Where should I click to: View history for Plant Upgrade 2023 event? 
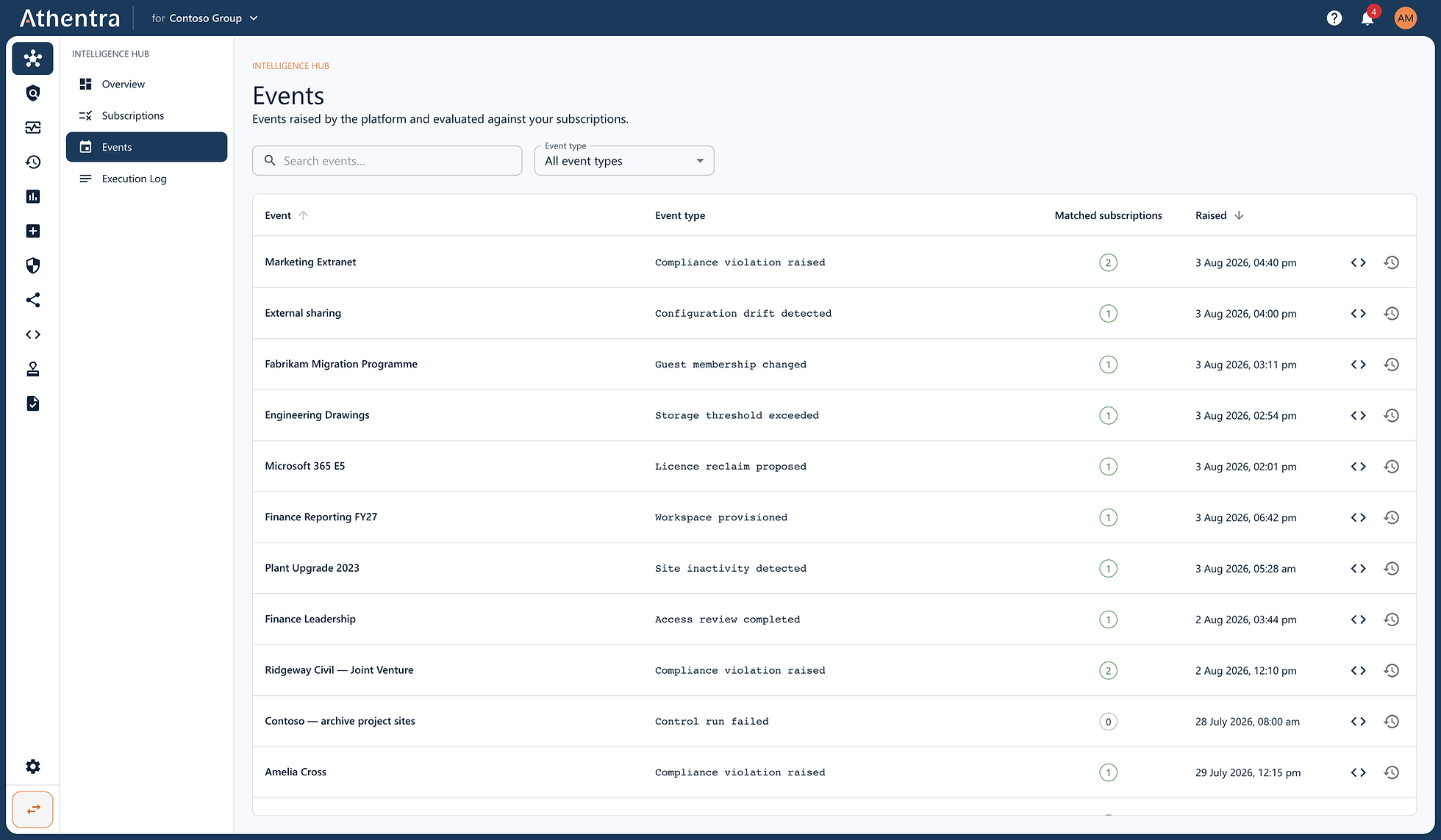click(1391, 568)
